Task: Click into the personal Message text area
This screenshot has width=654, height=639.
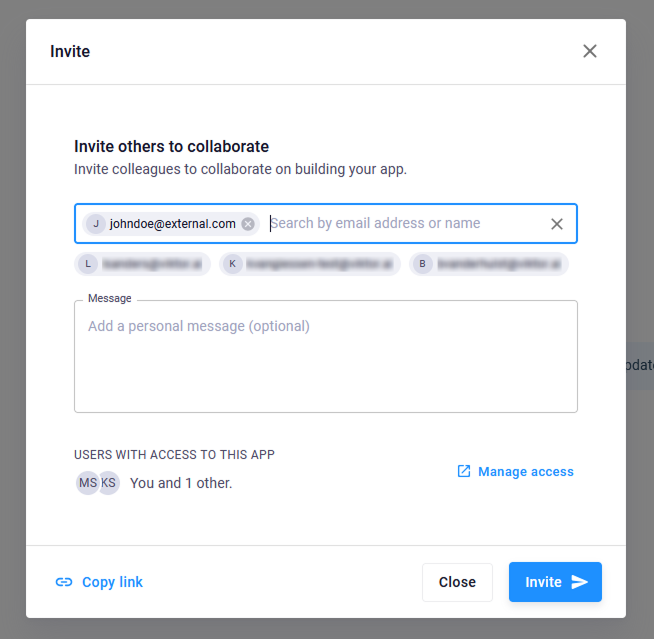Action: point(326,357)
